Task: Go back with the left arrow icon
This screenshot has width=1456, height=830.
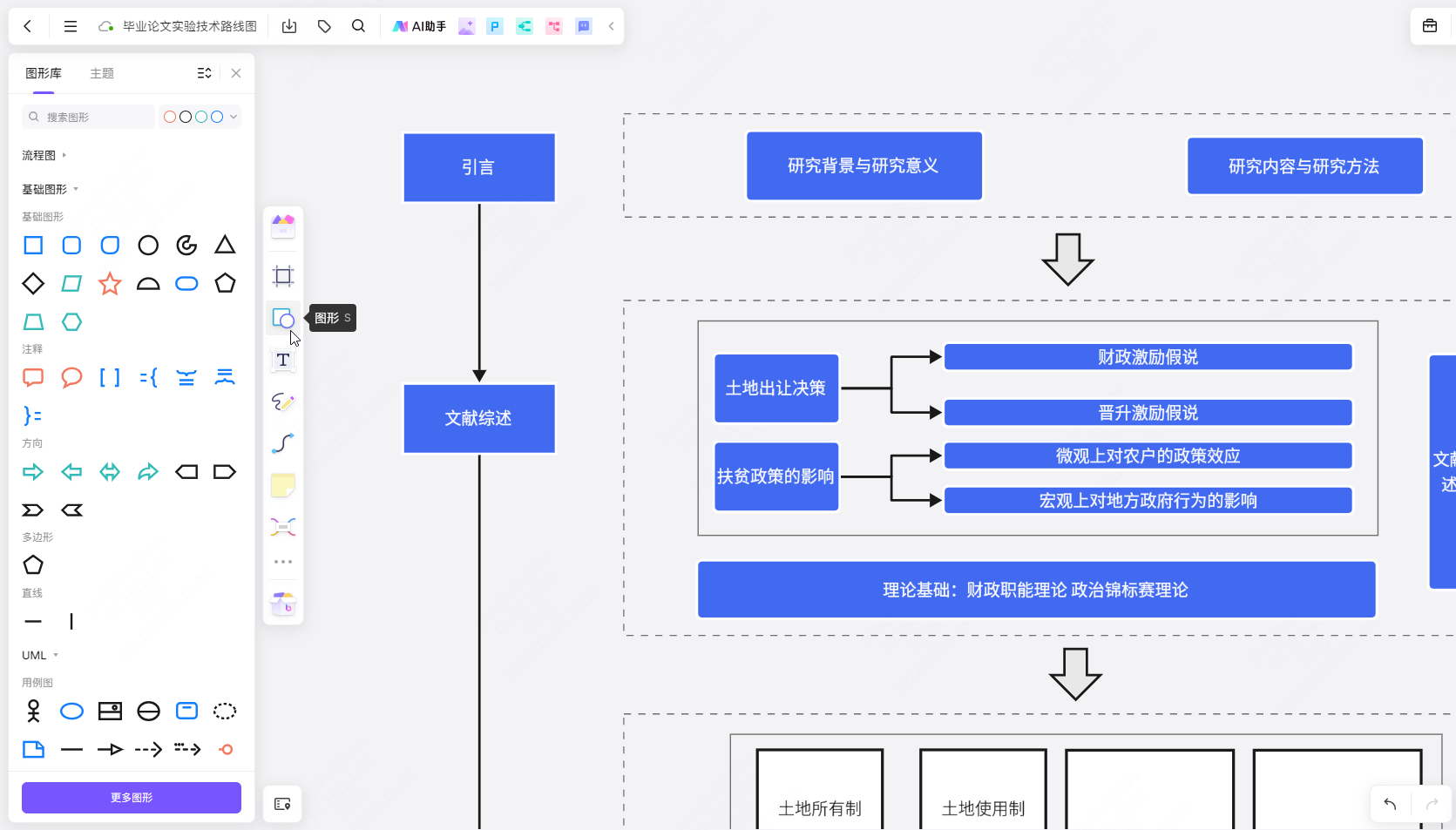Action: tap(28, 26)
